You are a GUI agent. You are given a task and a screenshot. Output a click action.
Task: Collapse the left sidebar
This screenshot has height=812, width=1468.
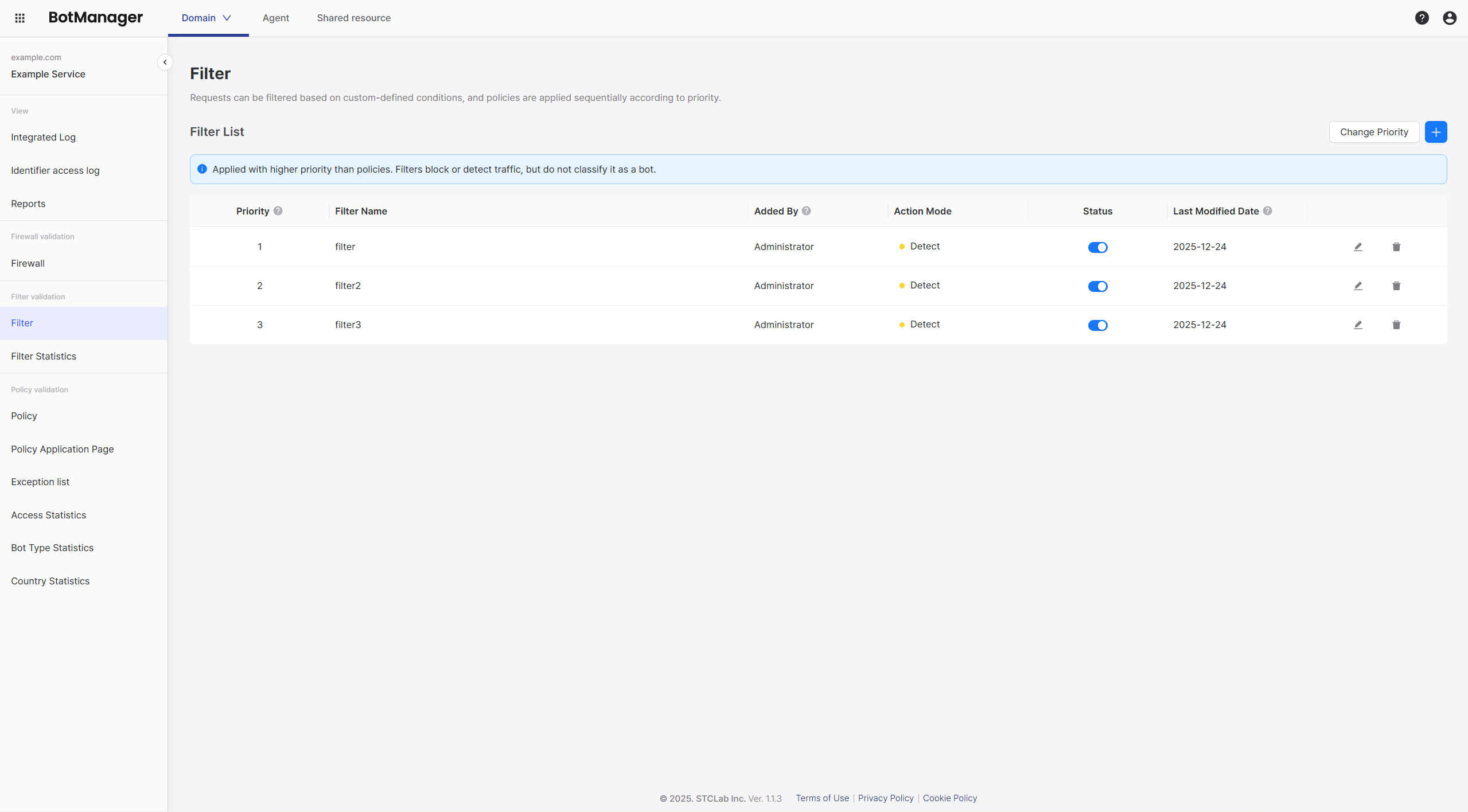click(165, 62)
